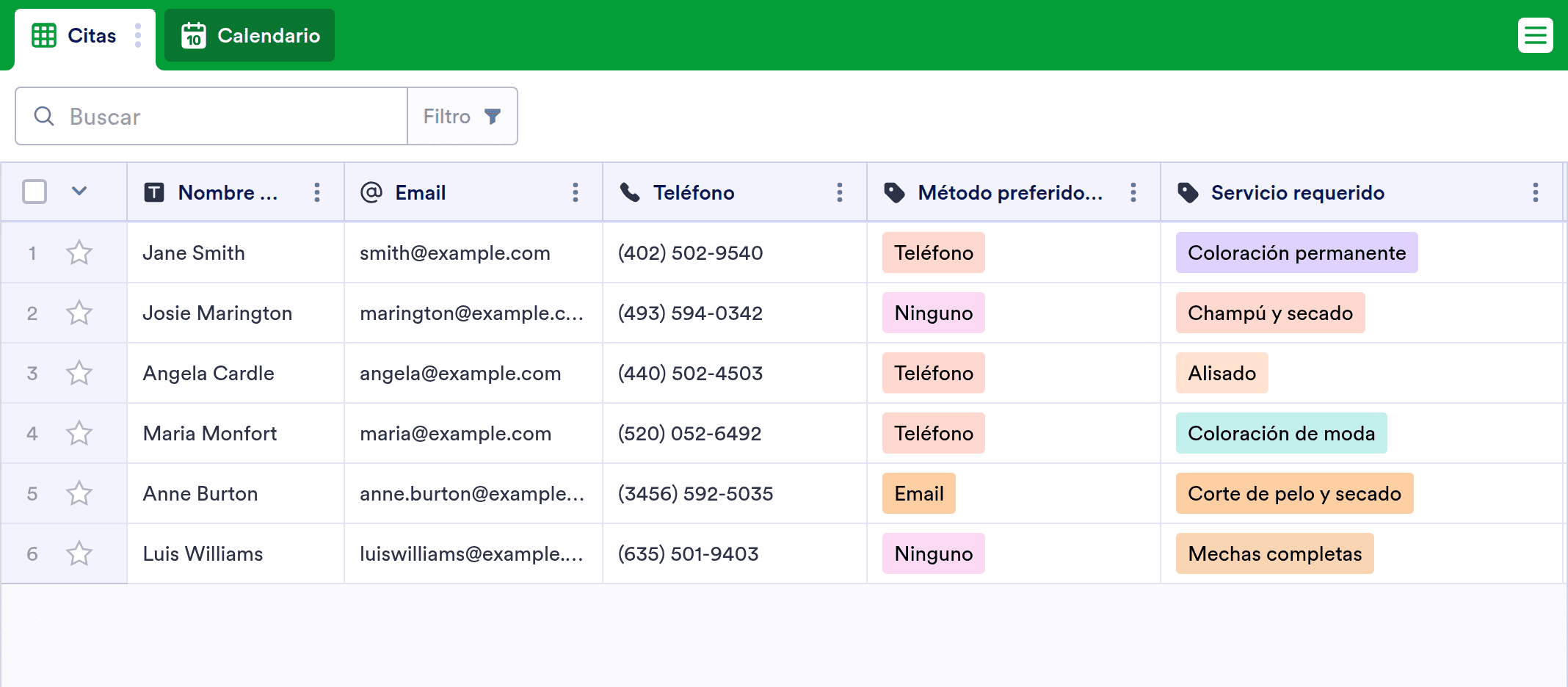1568x687 pixels.
Task: Open Método preferido column options menu
Action: [1133, 192]
